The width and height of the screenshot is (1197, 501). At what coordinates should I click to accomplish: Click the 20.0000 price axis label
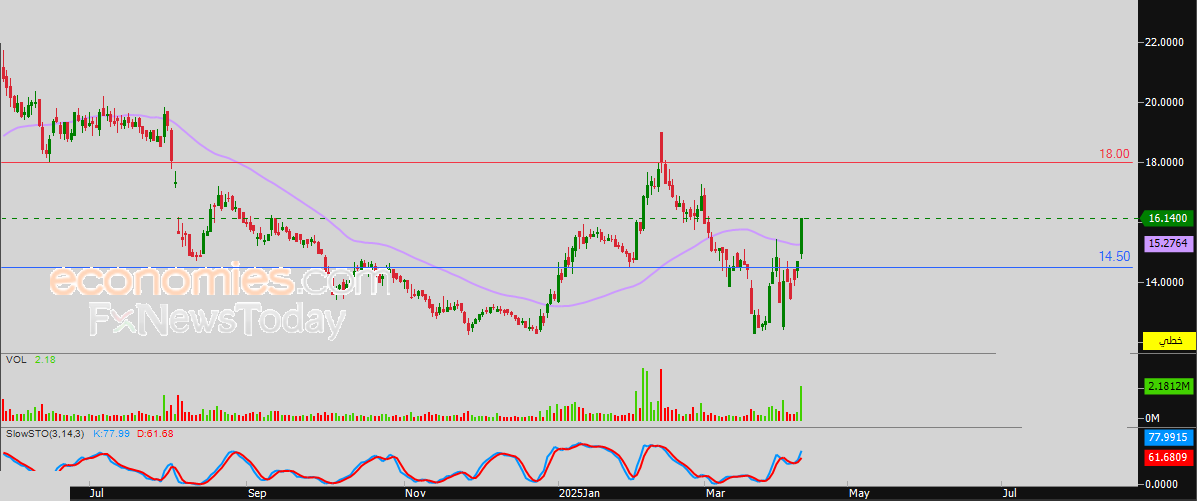(1163, 102)
